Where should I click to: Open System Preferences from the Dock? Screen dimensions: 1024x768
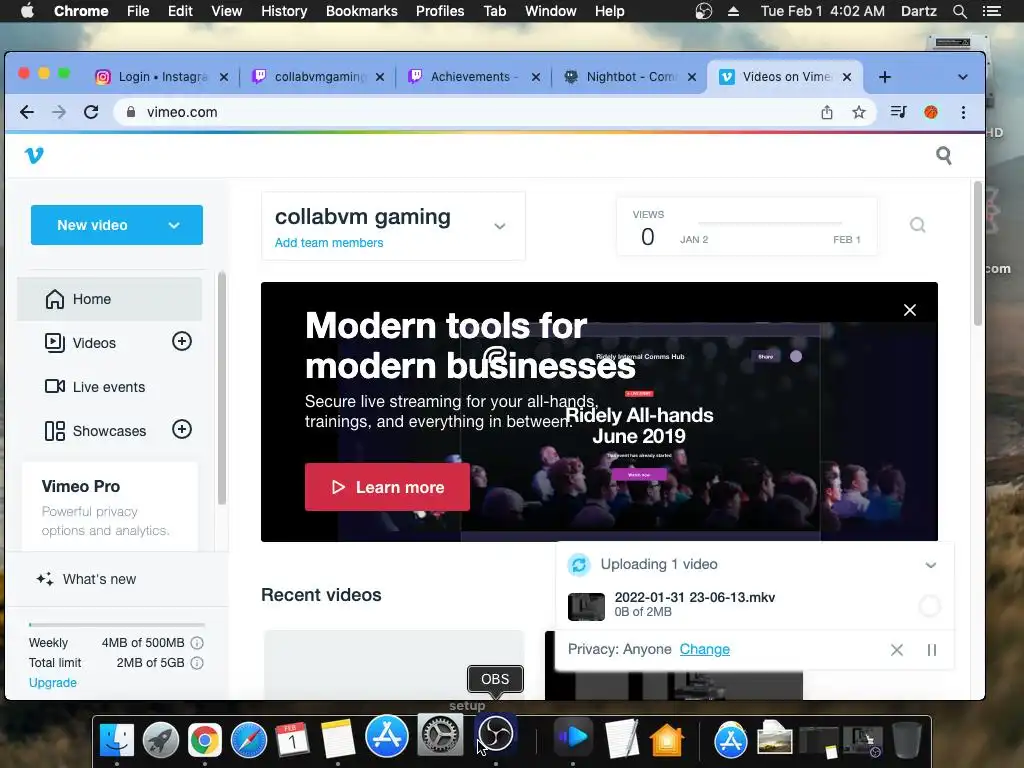[440, 736]
